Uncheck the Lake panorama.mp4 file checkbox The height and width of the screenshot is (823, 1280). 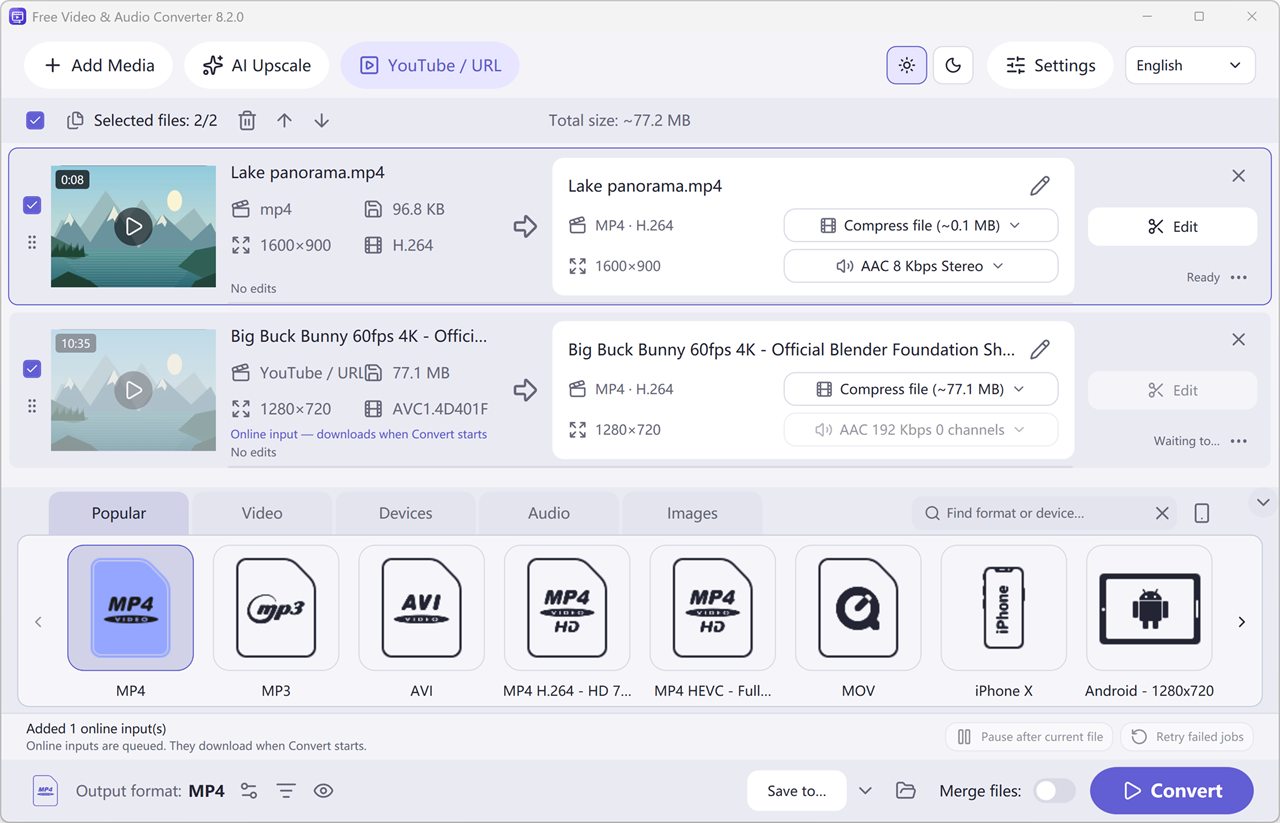pos(32,205)
